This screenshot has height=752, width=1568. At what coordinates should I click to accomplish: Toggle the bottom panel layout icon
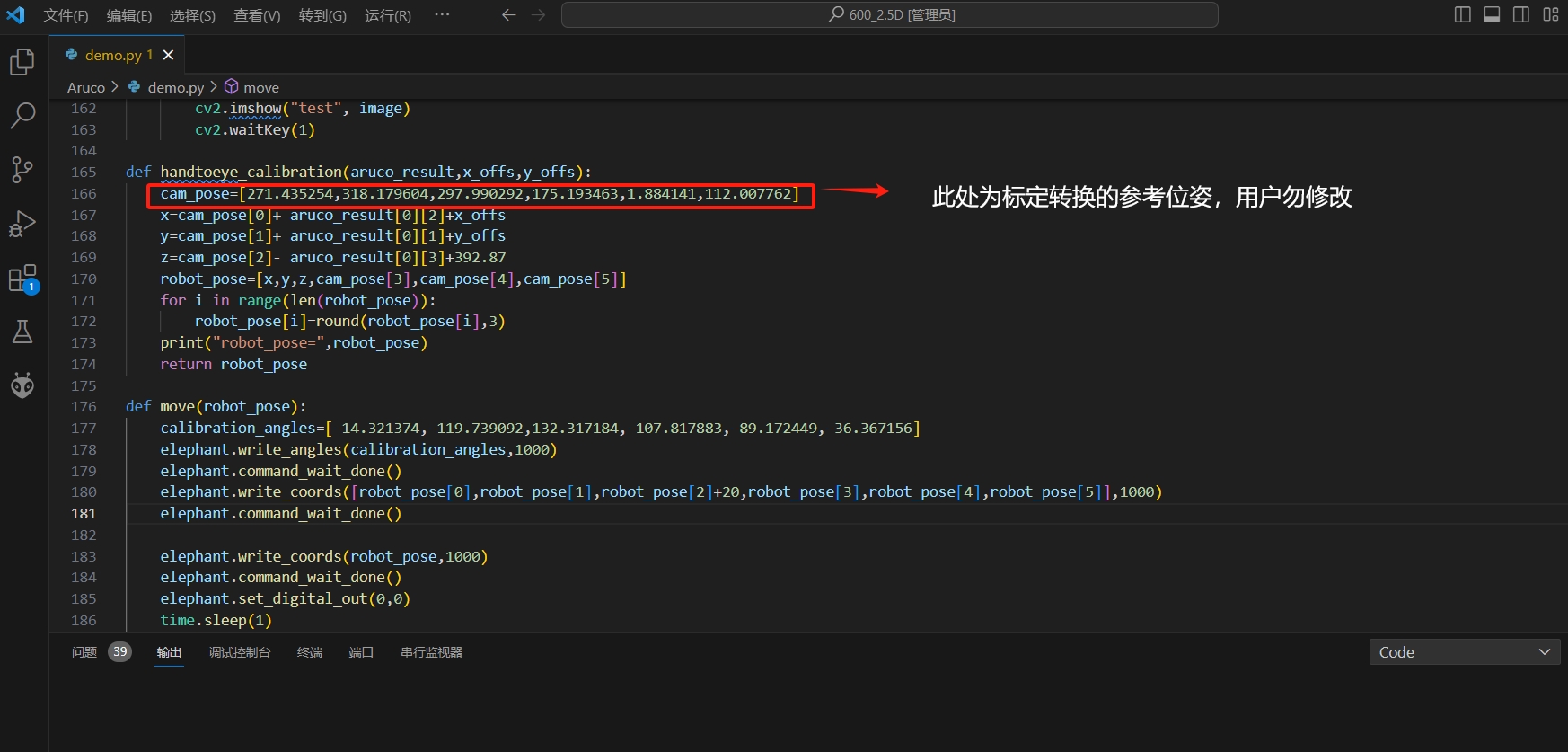[x=1492, y=15]
